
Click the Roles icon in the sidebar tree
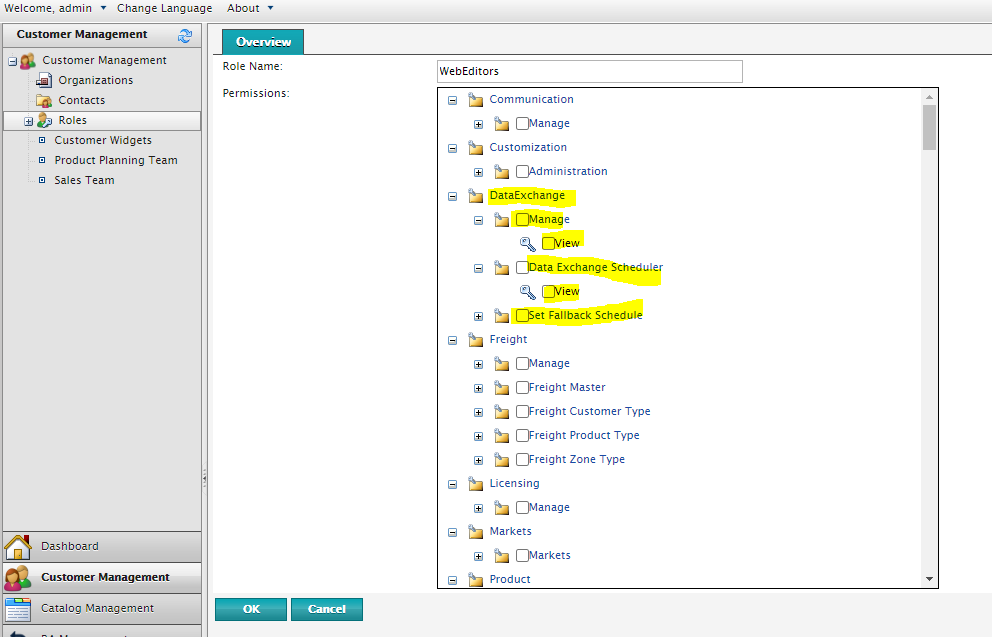click(45, 121)
